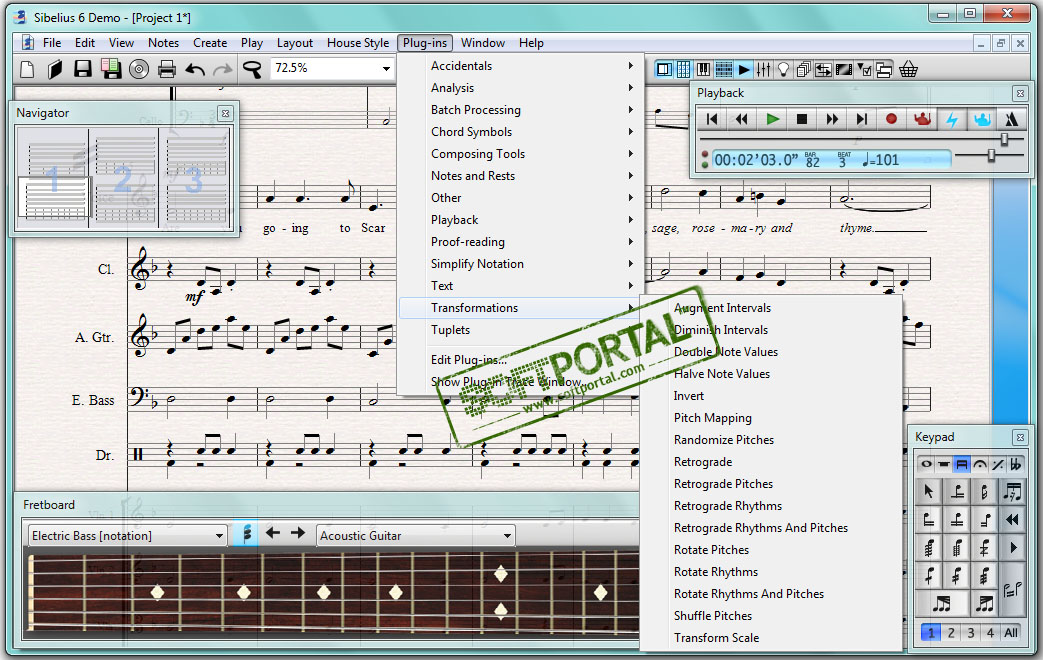1043x660 pixels.
Task: Close the Navigator panel
Action: pos(225,113)
